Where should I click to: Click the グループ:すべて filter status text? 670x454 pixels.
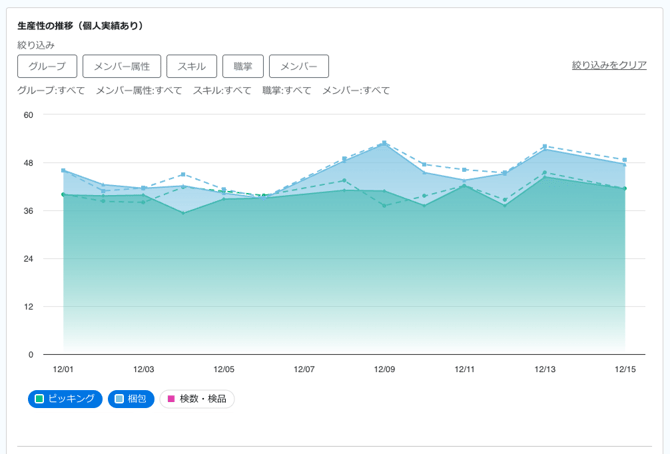51,91
